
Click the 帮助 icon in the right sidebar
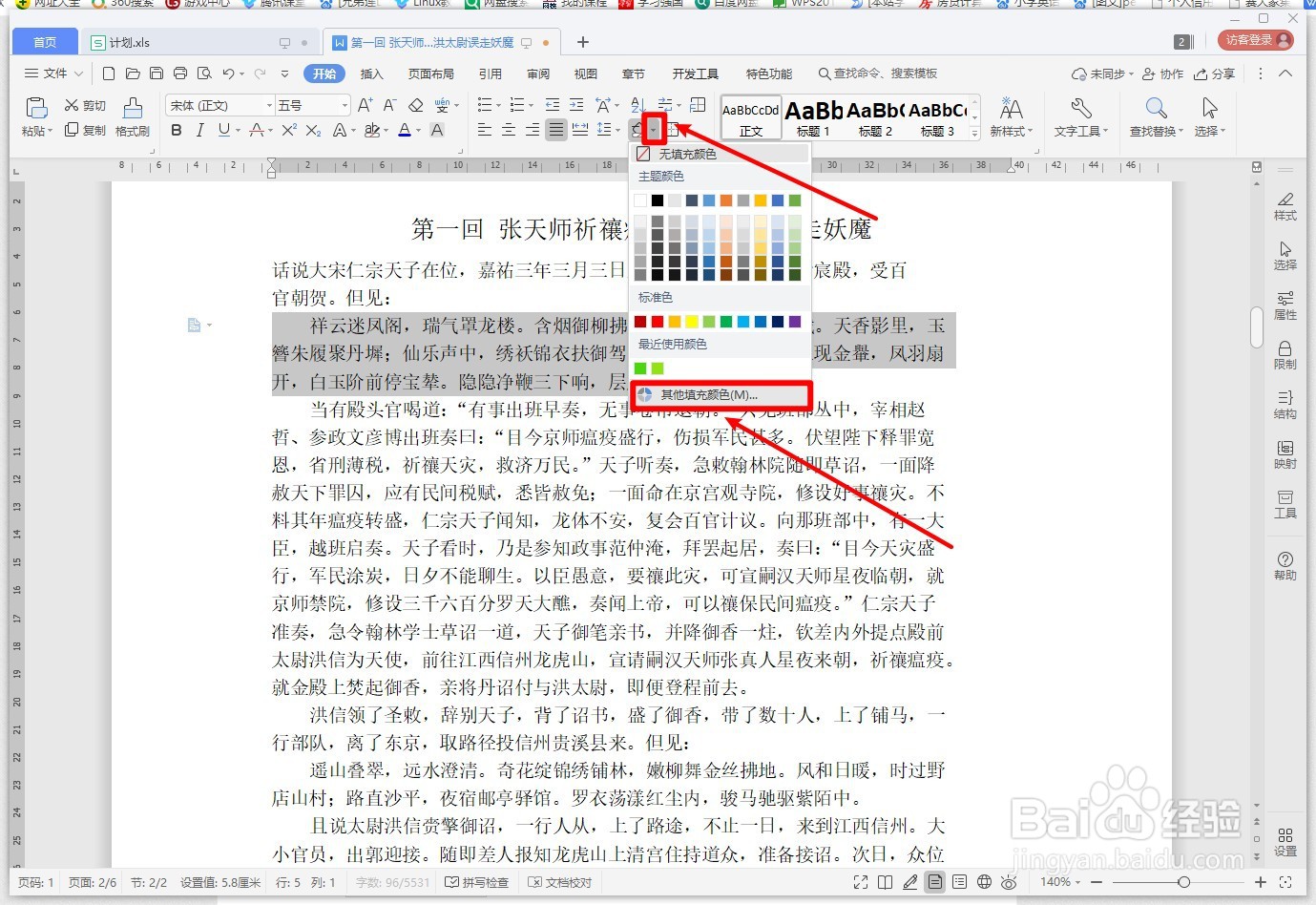[x=1285, y=563]
